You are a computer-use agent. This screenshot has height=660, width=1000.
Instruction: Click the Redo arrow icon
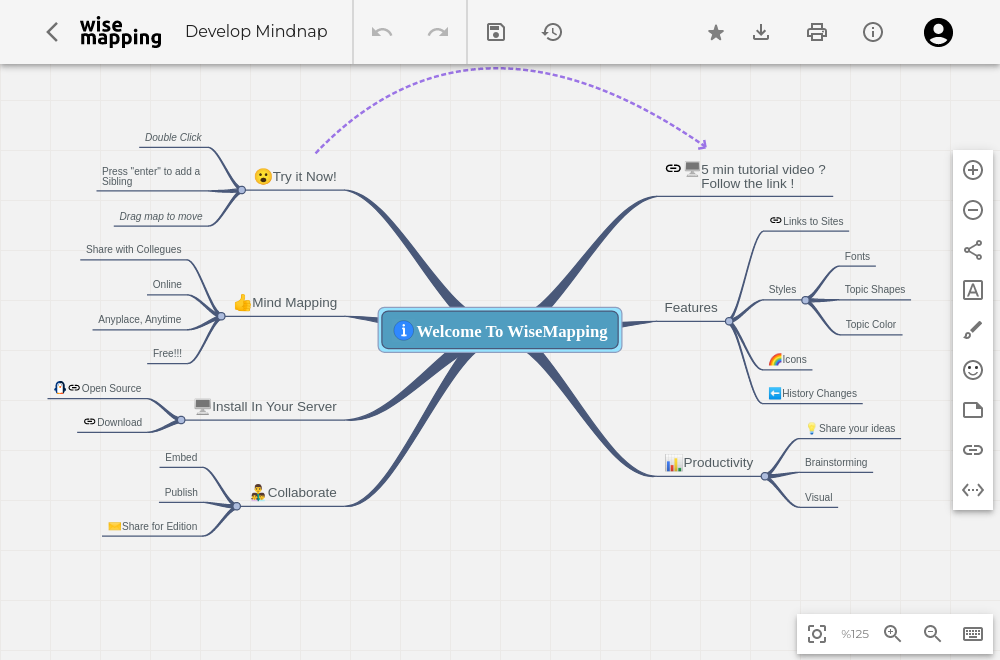[x=438, y=32]
